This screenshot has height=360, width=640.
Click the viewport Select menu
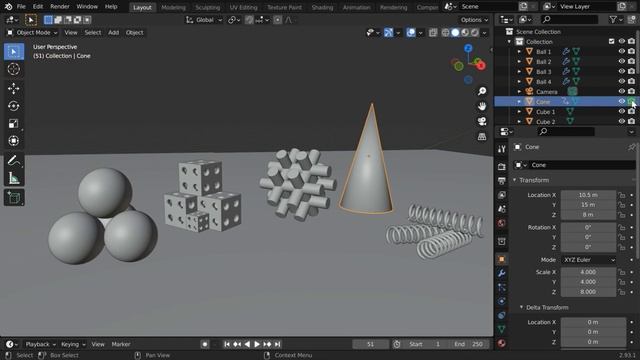pos(93,33)
